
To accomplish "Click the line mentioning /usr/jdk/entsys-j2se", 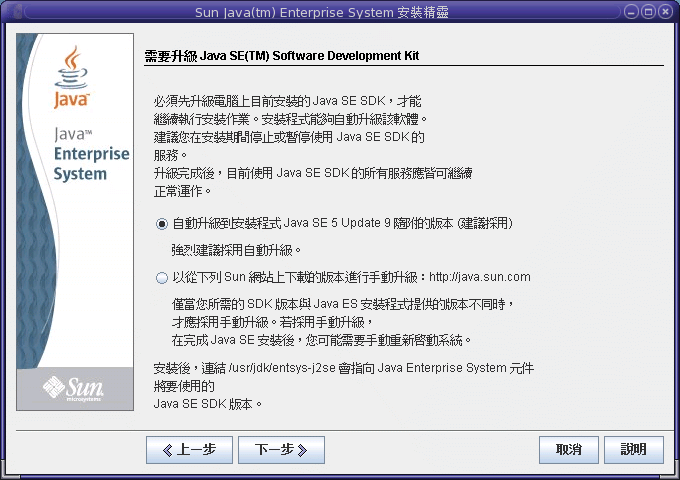I will coord(343,368).
